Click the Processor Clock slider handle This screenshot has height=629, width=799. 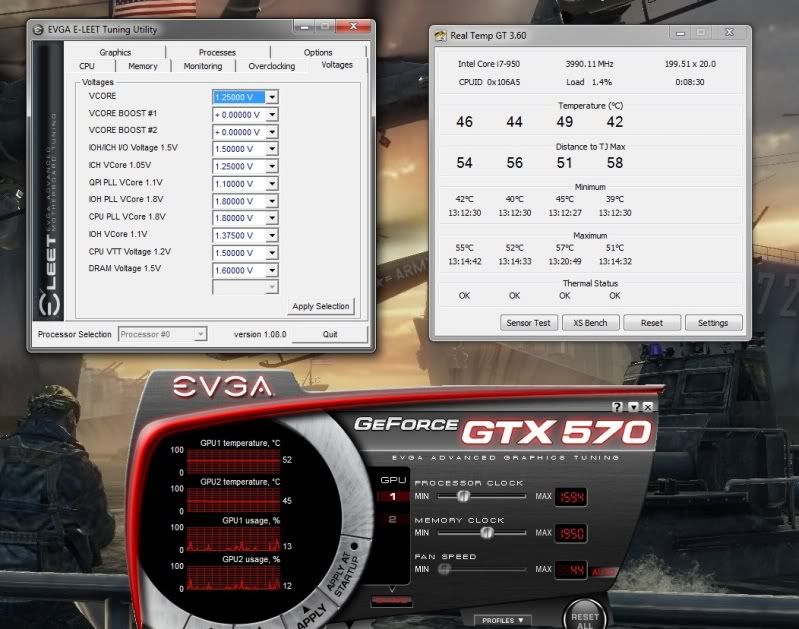[463, 495]
